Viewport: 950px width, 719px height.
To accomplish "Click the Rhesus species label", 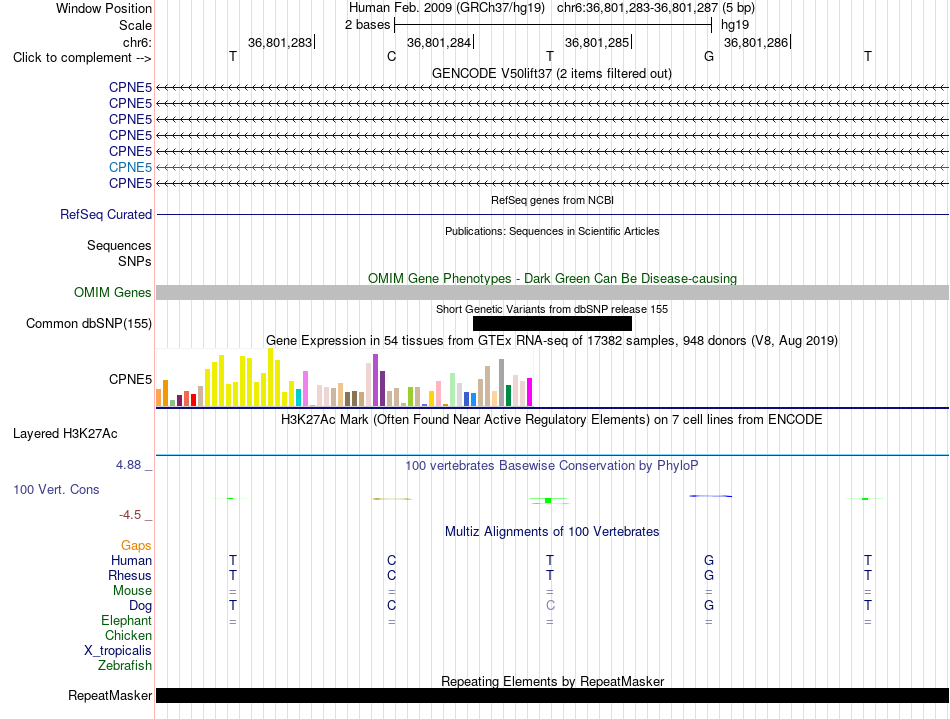I will tap(130, 575).
